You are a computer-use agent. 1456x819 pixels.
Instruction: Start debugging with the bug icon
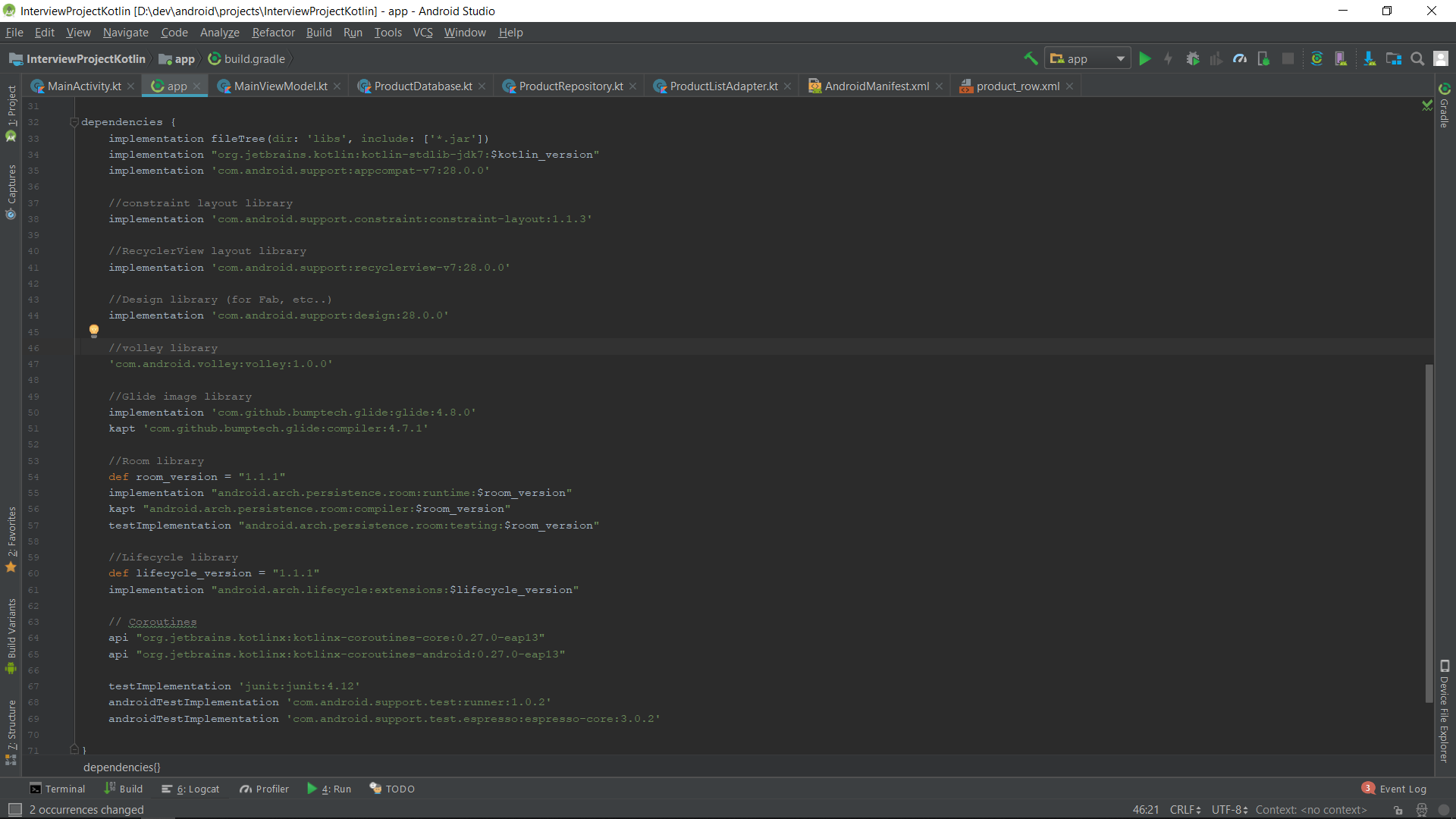click(x=1193, y=58)
